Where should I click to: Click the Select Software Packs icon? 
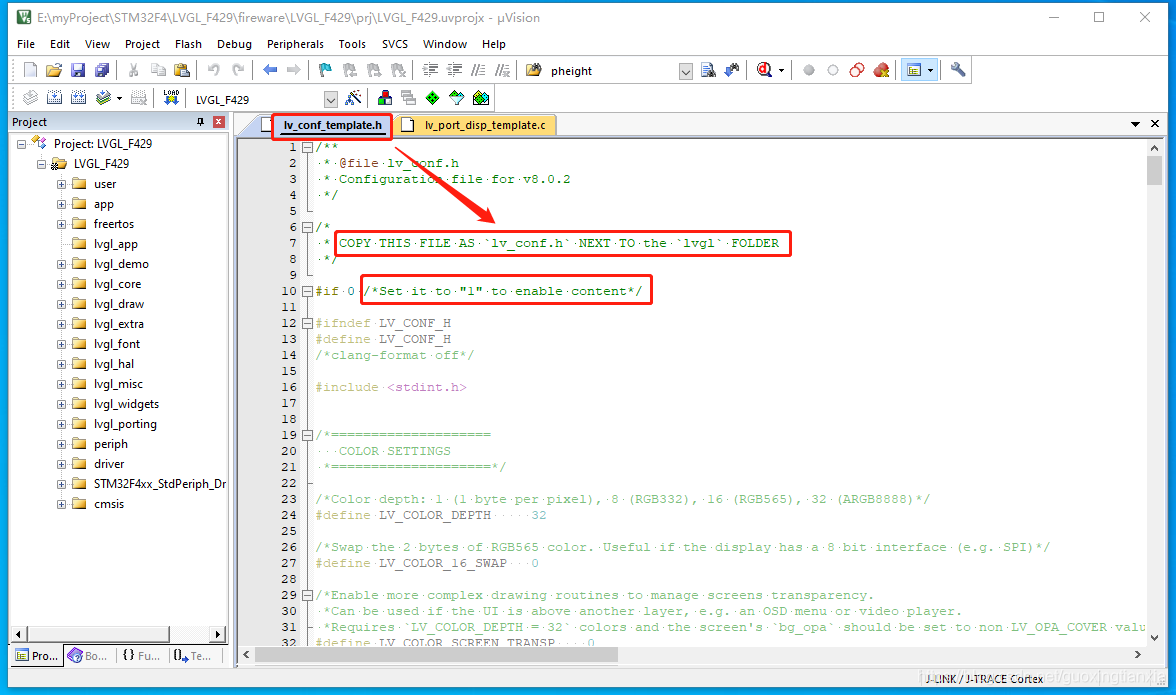[457, 97]
